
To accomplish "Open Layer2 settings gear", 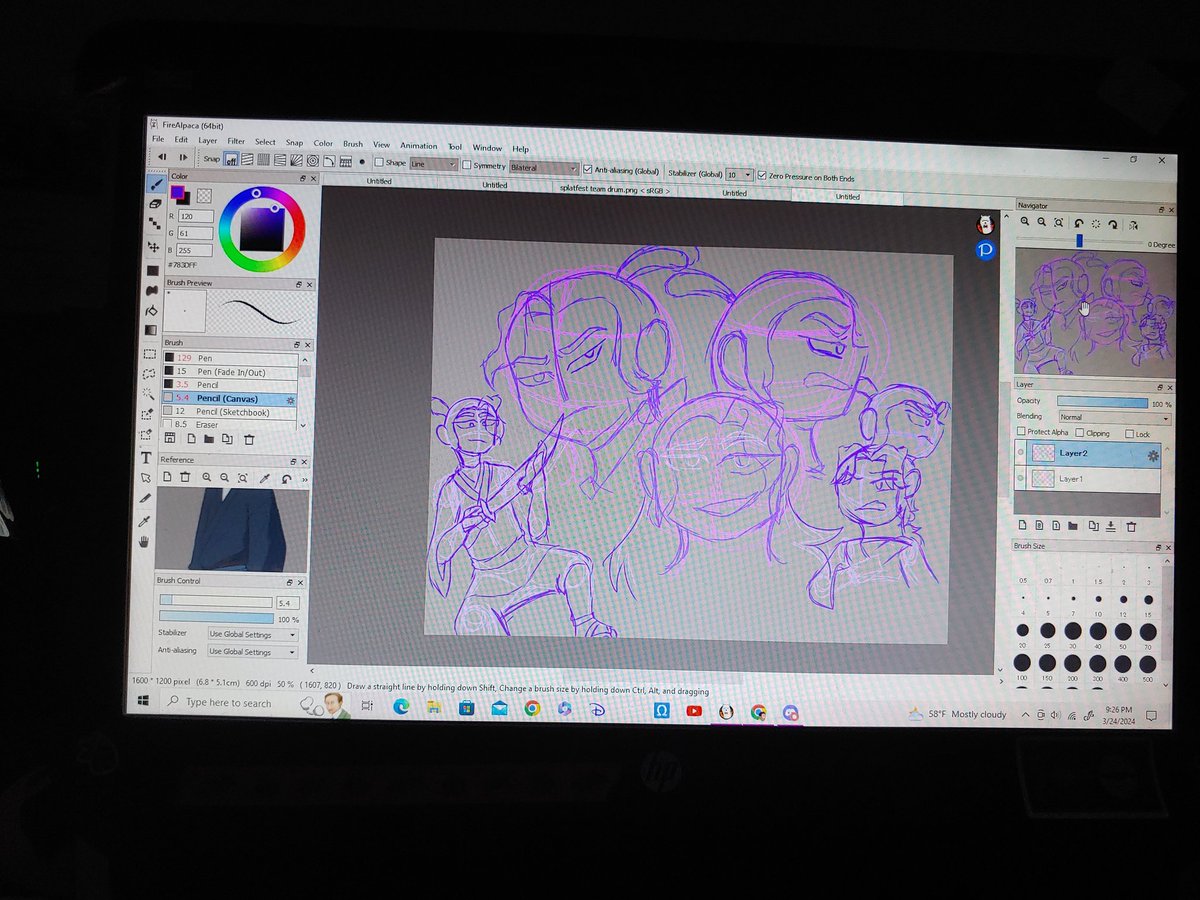I will (1152, 456).
